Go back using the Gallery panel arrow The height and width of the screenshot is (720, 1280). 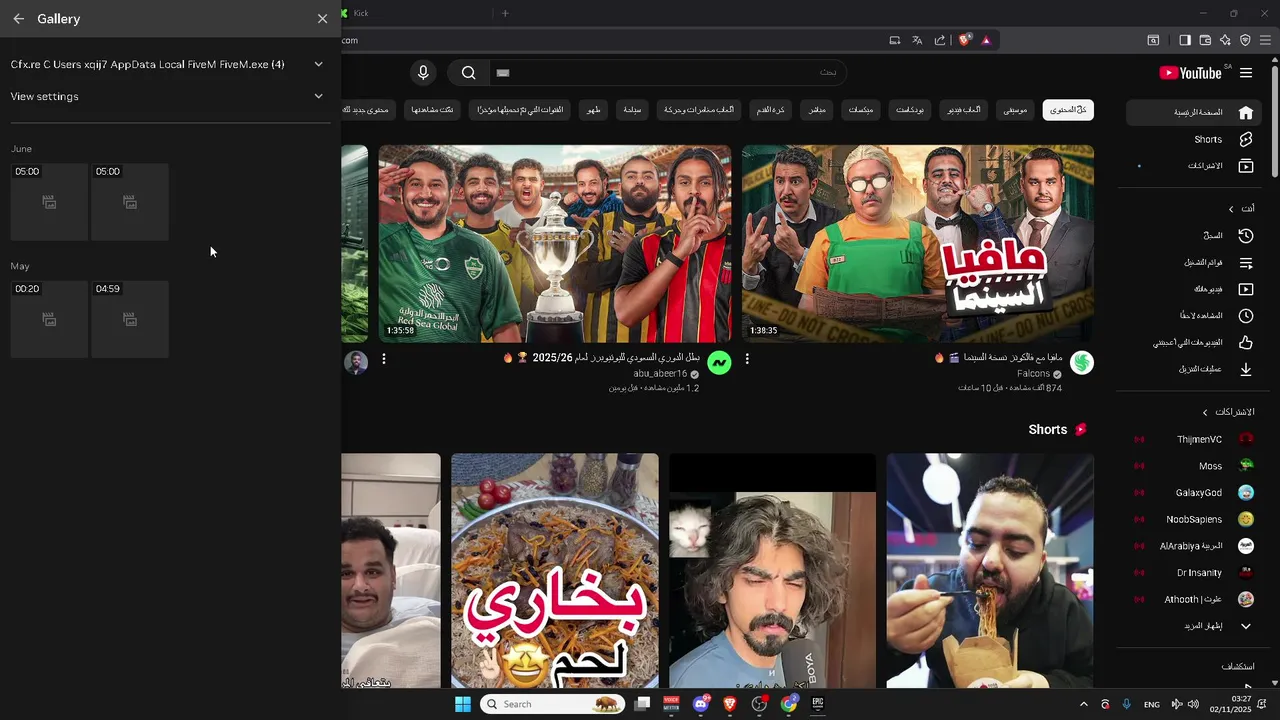[x=18, y=19]
